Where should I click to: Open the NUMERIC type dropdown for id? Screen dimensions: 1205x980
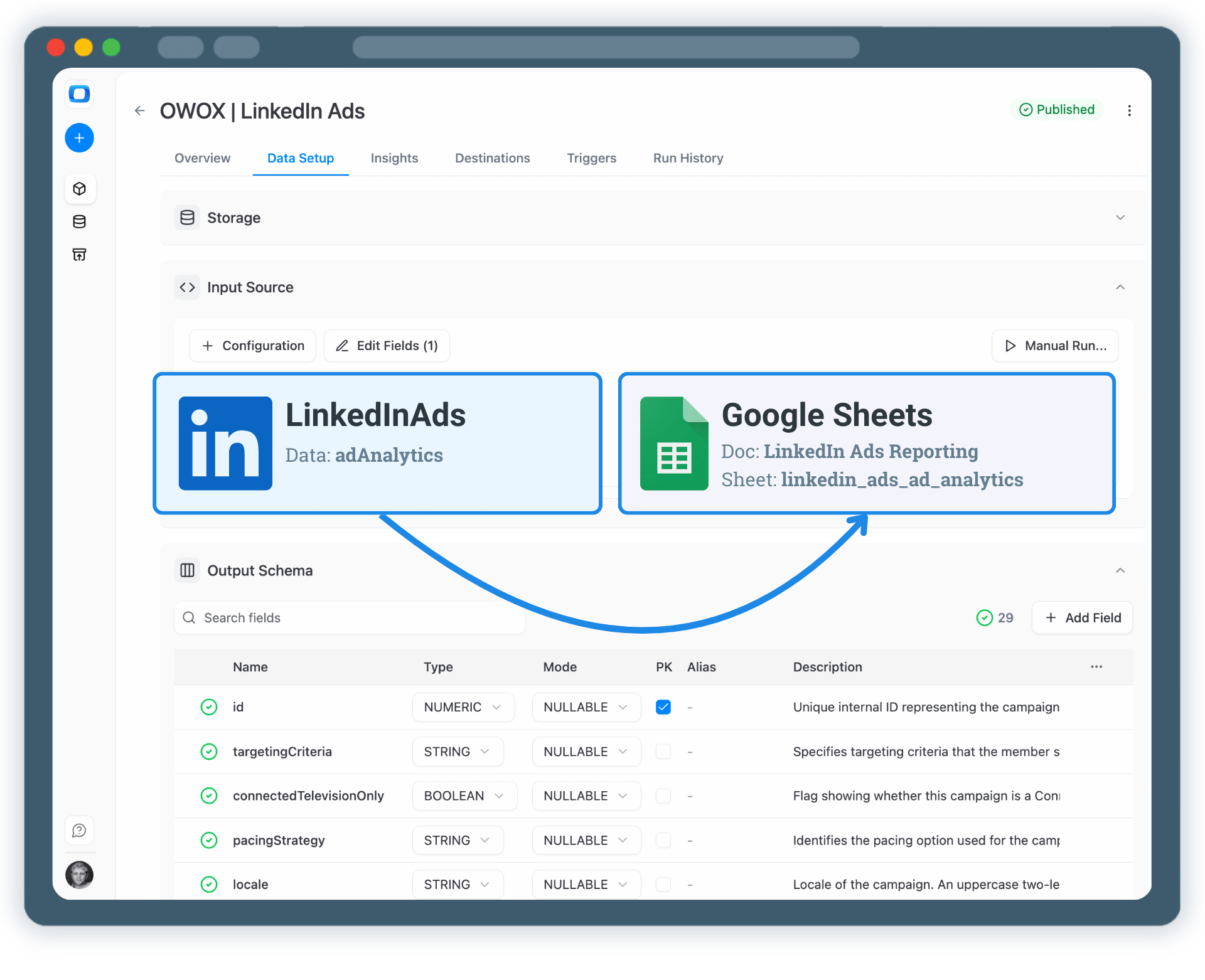coord(463,707)
